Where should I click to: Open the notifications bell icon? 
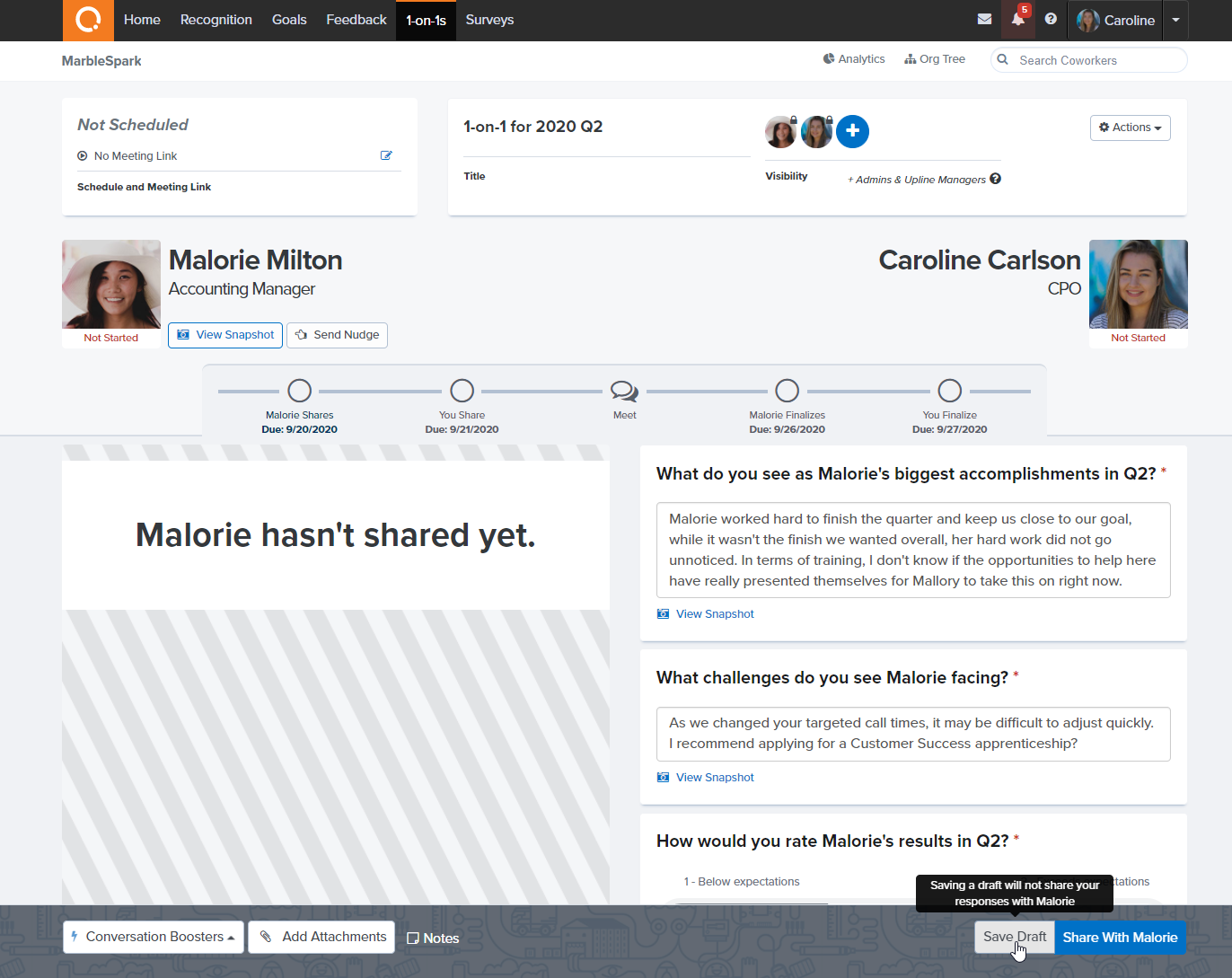pos(1017,20)
